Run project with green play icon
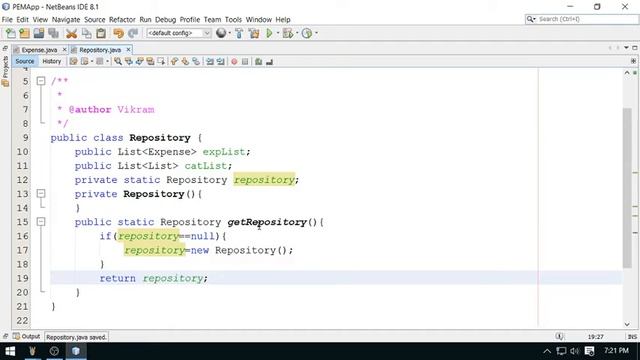The width and height of the screenshot is (640, 360). click(x=269, y=33)
